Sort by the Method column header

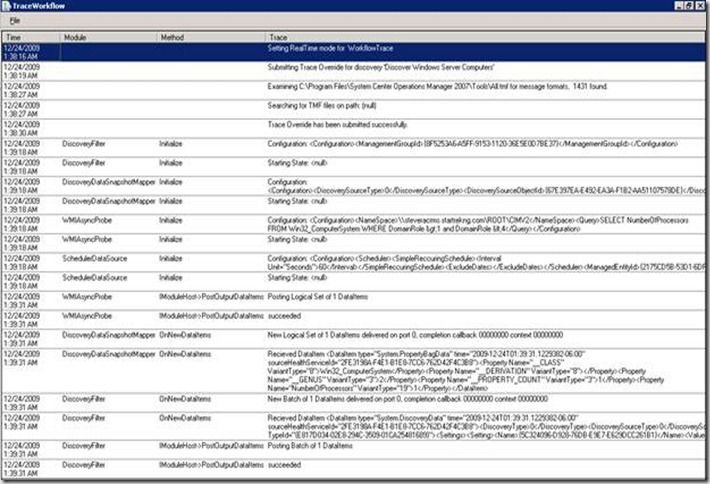click(211, 37)
